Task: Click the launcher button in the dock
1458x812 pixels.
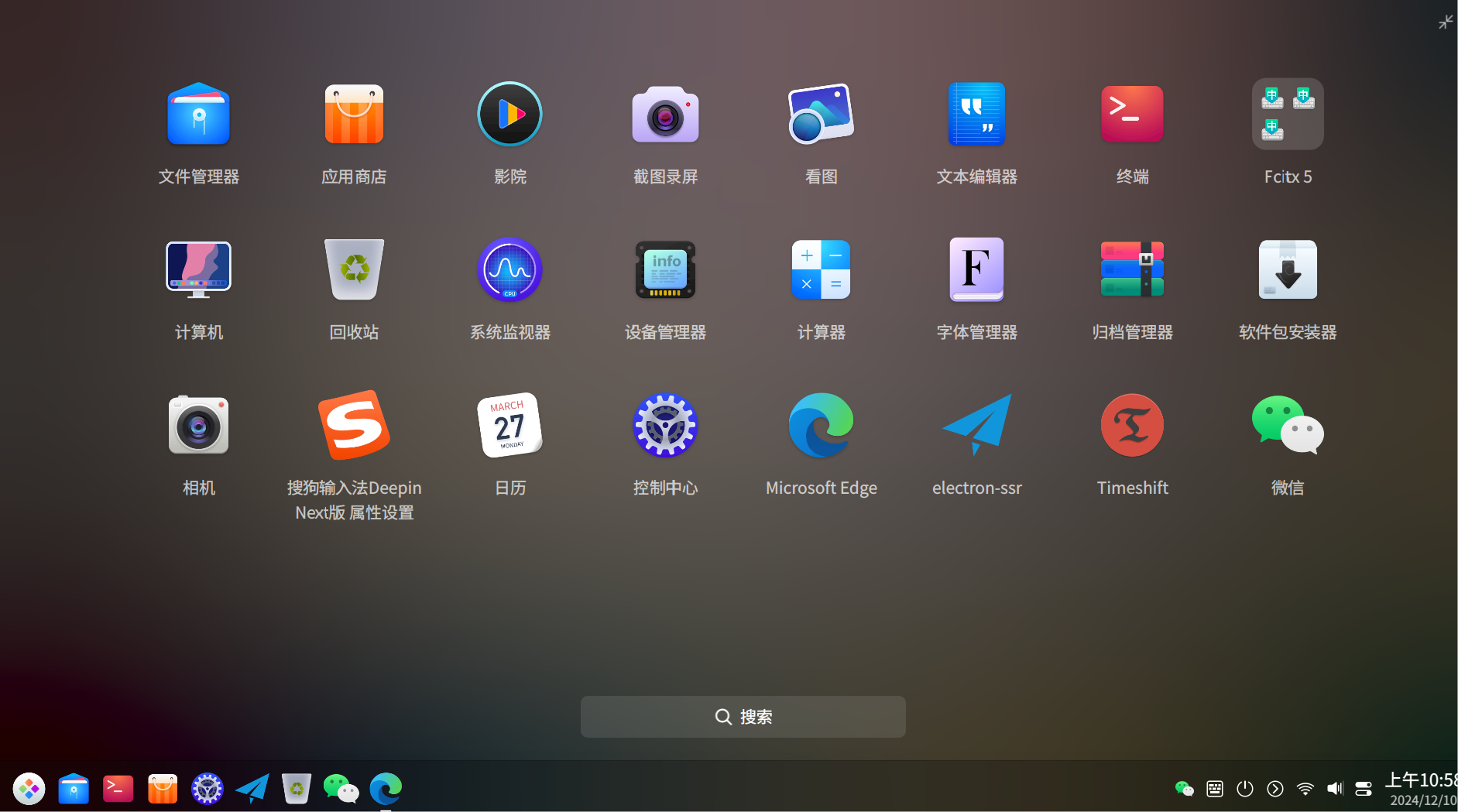Action: [x=29, y=789]
